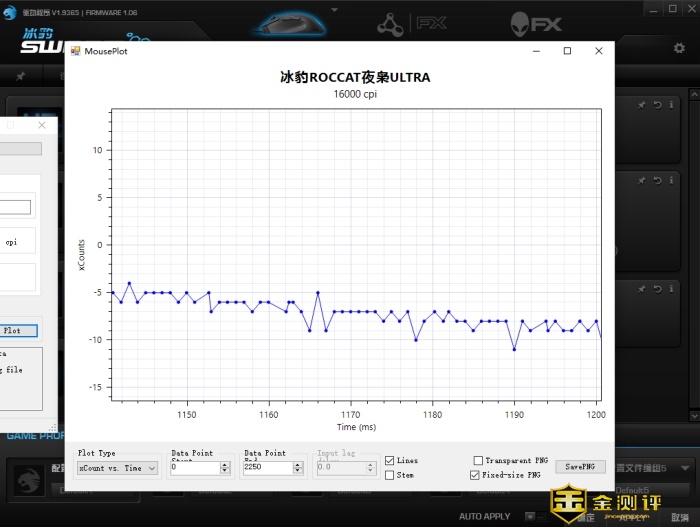Click the Plot button in left window
Screen dimensions: 700x527
[x=18, y=331]
